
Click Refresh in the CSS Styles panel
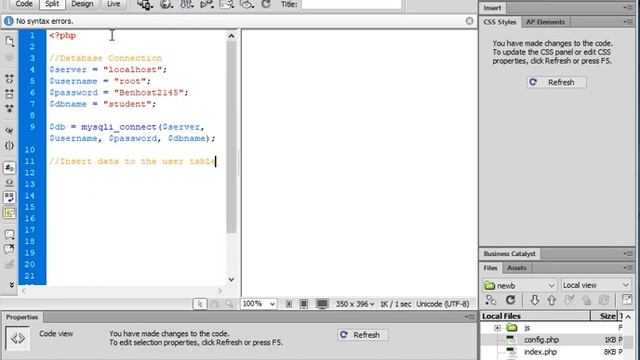(x=556, y=82)
